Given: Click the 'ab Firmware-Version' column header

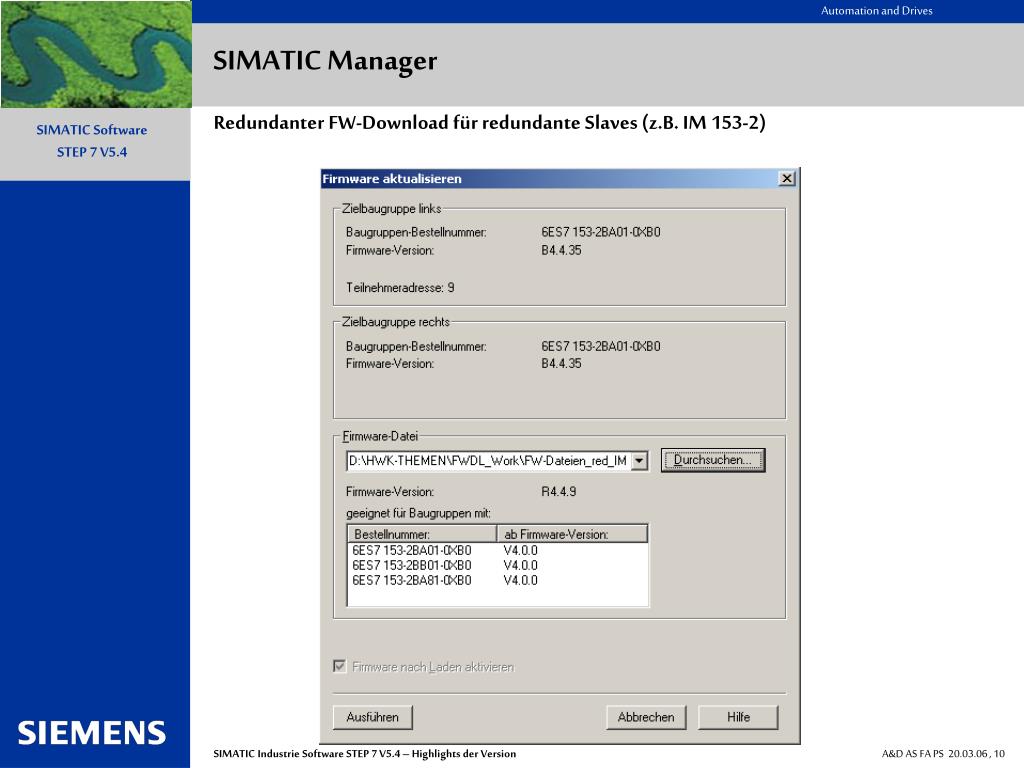Looking at the screenshot, I should click(573, 534).
